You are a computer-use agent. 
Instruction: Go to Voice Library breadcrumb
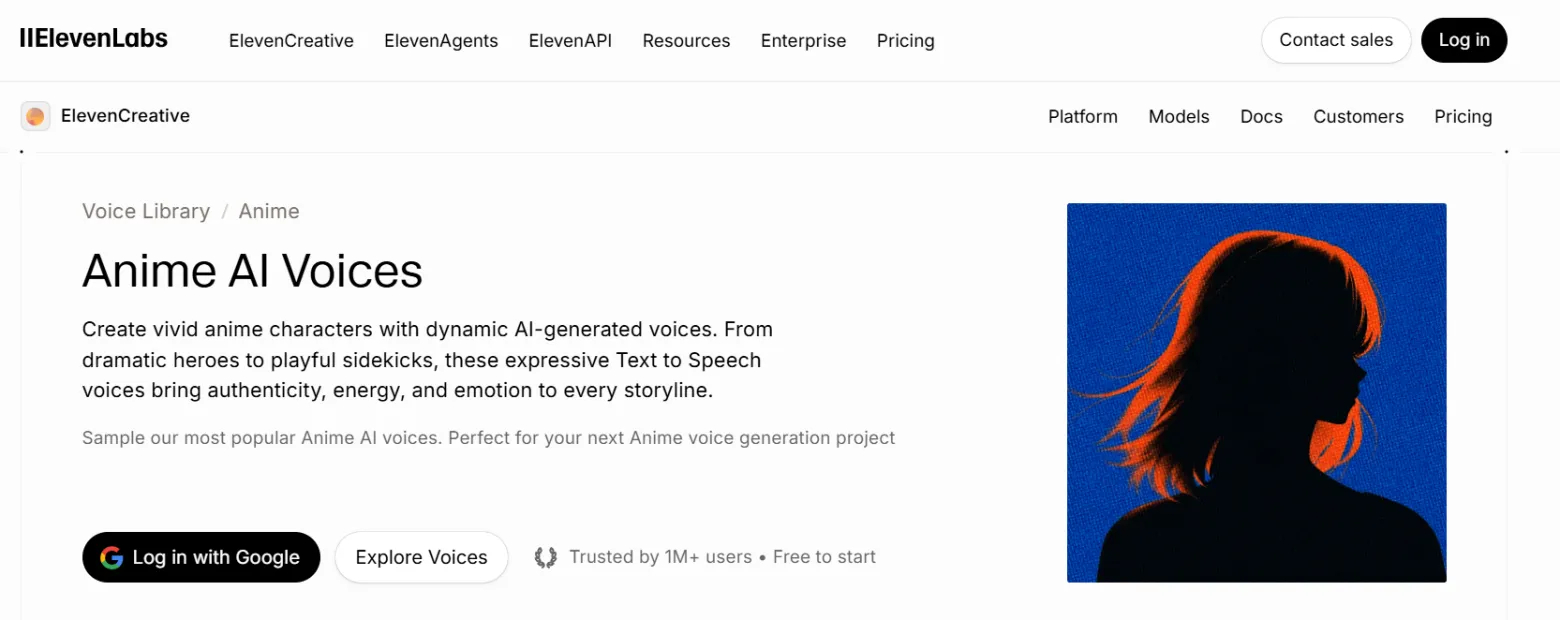pos(146,211)
